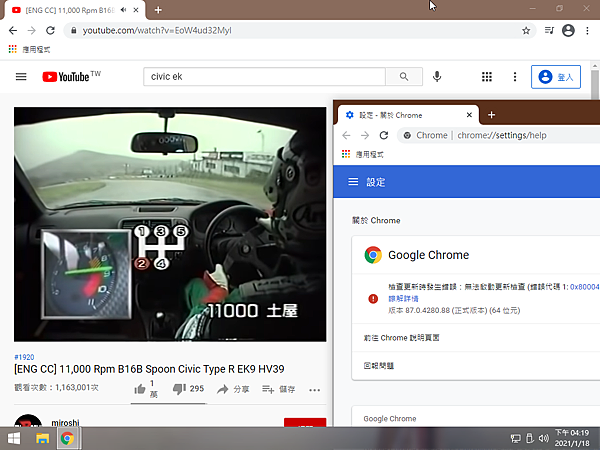Click the youtube.com/watch address bar
The width and height of the screenshot is (600, 450).
[295, 31]
